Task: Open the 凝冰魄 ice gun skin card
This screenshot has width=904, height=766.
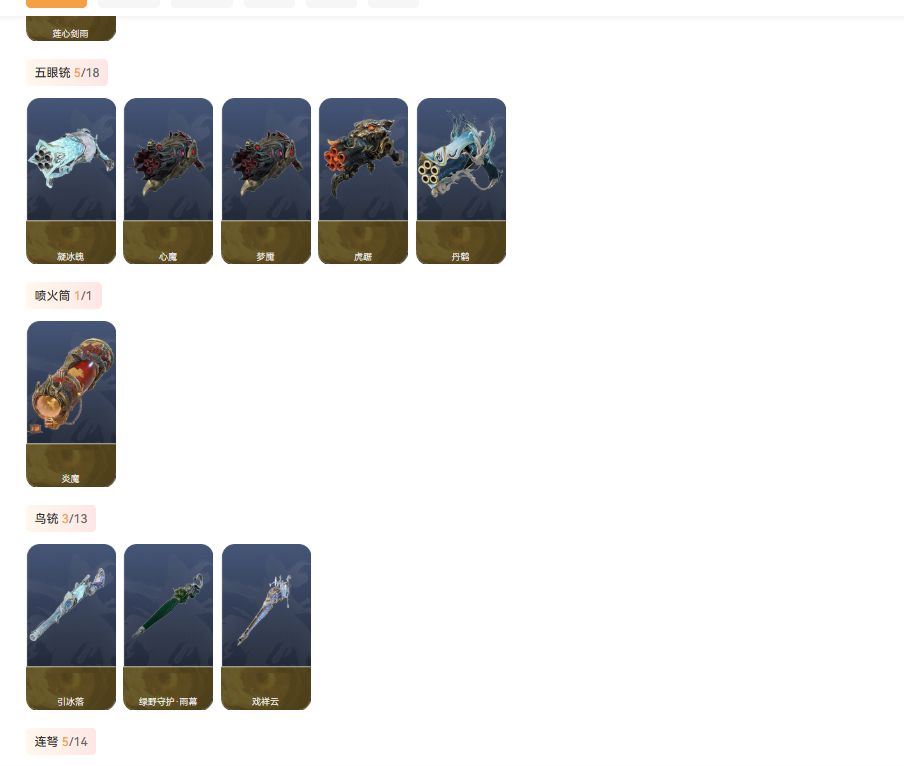Action: (x=71, y=181)
